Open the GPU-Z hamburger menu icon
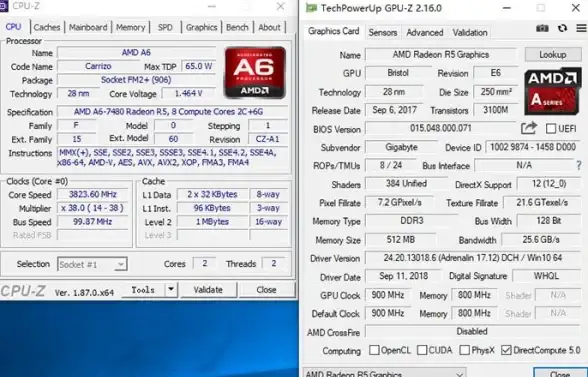The height and width of the screenshot is (377, 588). click(x=581, y=28)
